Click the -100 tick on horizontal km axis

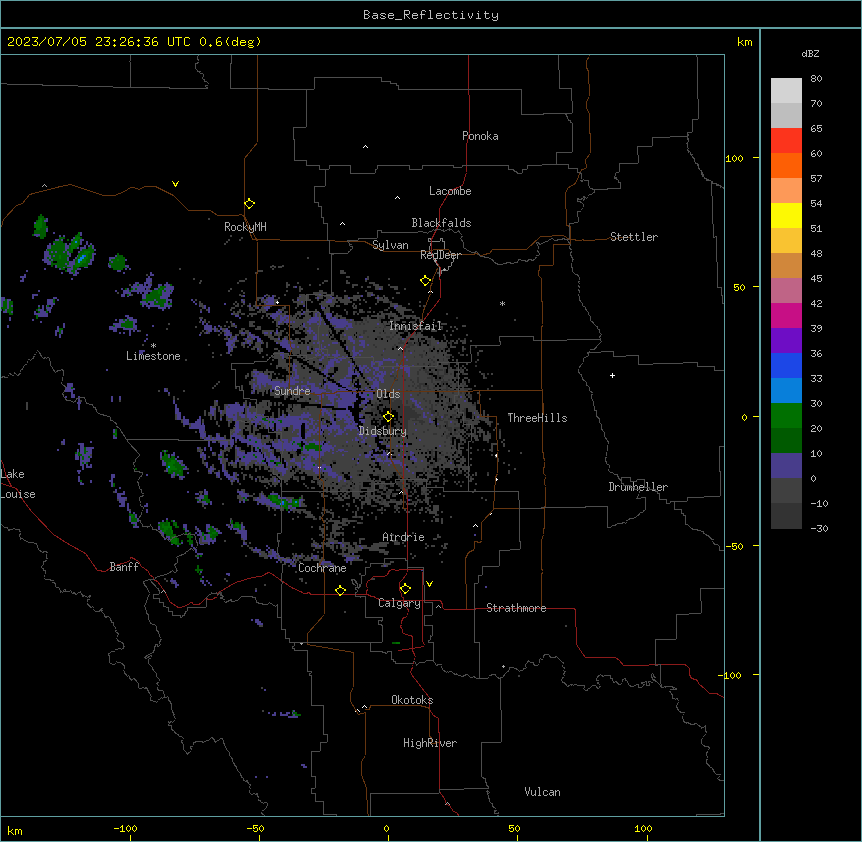click(x=126, y=829)
